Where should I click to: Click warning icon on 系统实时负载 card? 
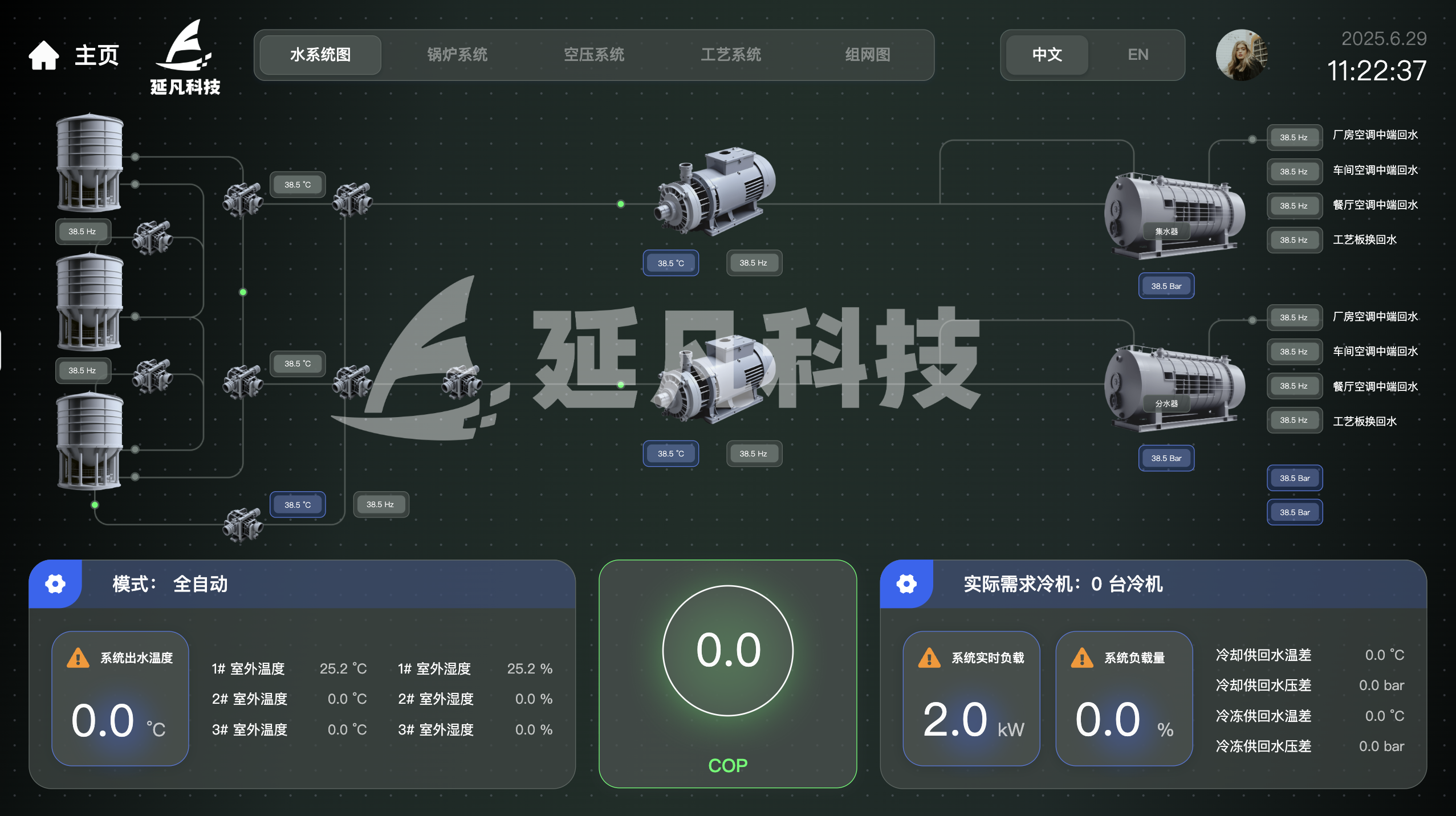[929, 658]
